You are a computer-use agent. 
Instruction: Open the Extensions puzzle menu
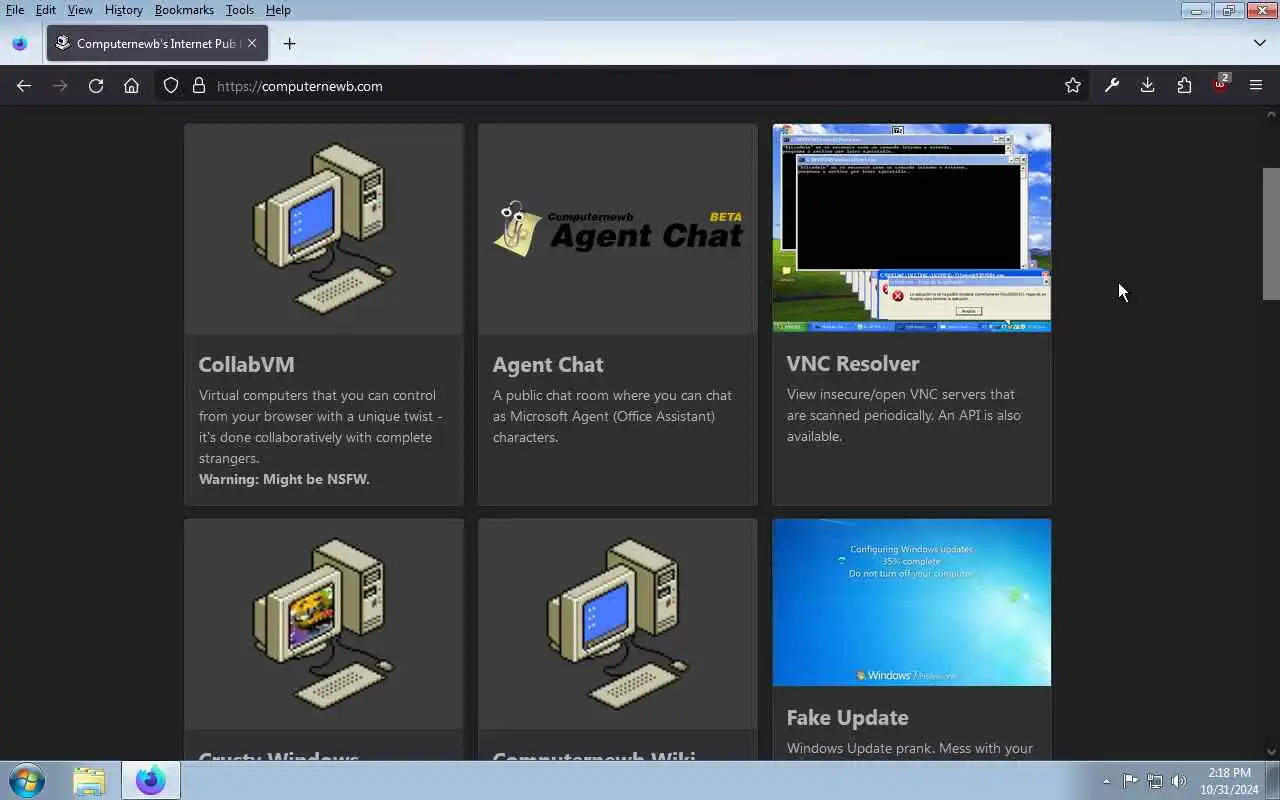pos(1184,86)
